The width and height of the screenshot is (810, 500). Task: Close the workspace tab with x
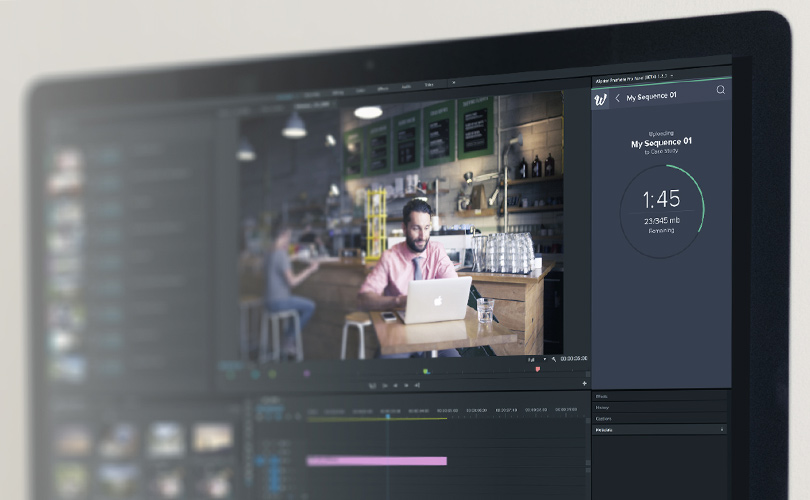point(454,83)
